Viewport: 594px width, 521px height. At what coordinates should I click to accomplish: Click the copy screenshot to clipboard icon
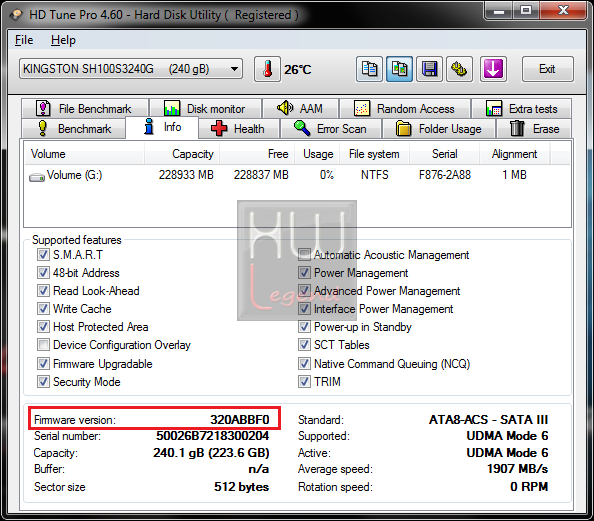399,69
